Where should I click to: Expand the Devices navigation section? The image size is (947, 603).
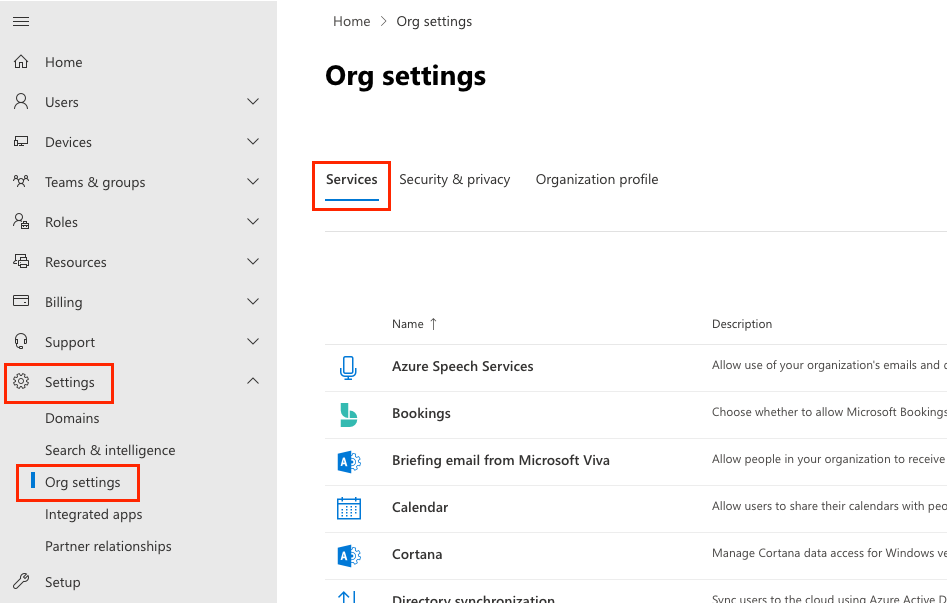pos(253,141)
